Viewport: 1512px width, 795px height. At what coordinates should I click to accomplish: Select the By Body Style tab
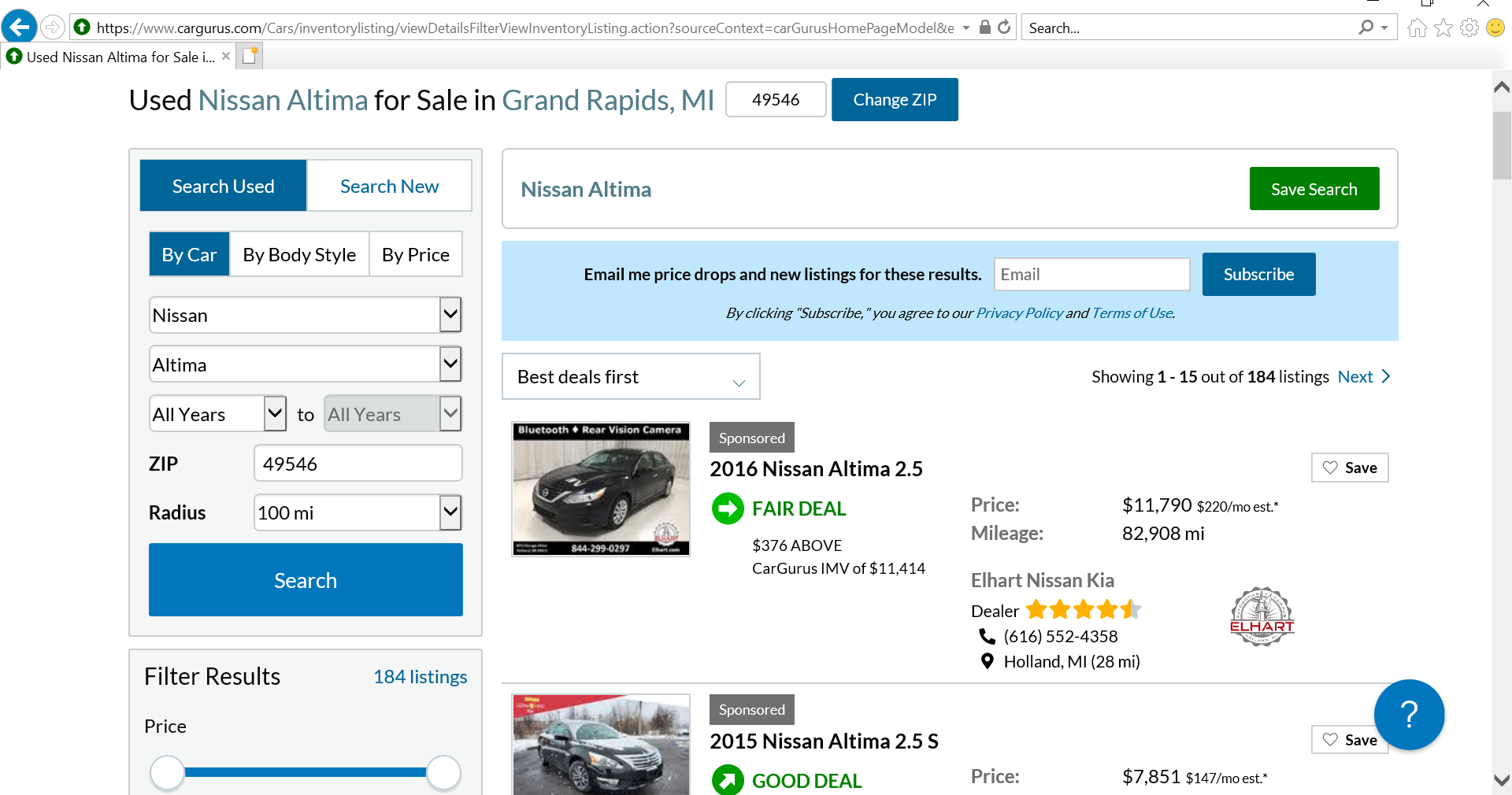tap(299, 254)
